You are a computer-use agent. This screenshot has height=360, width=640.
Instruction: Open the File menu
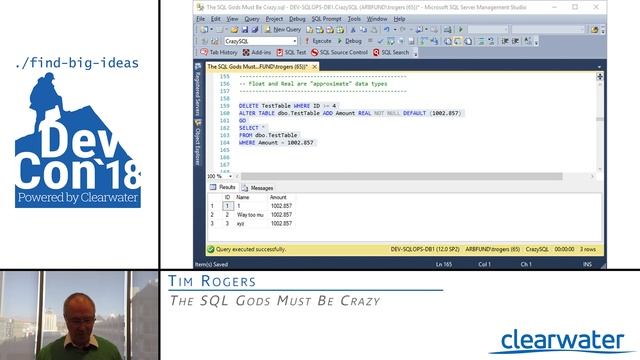[200, 19]
